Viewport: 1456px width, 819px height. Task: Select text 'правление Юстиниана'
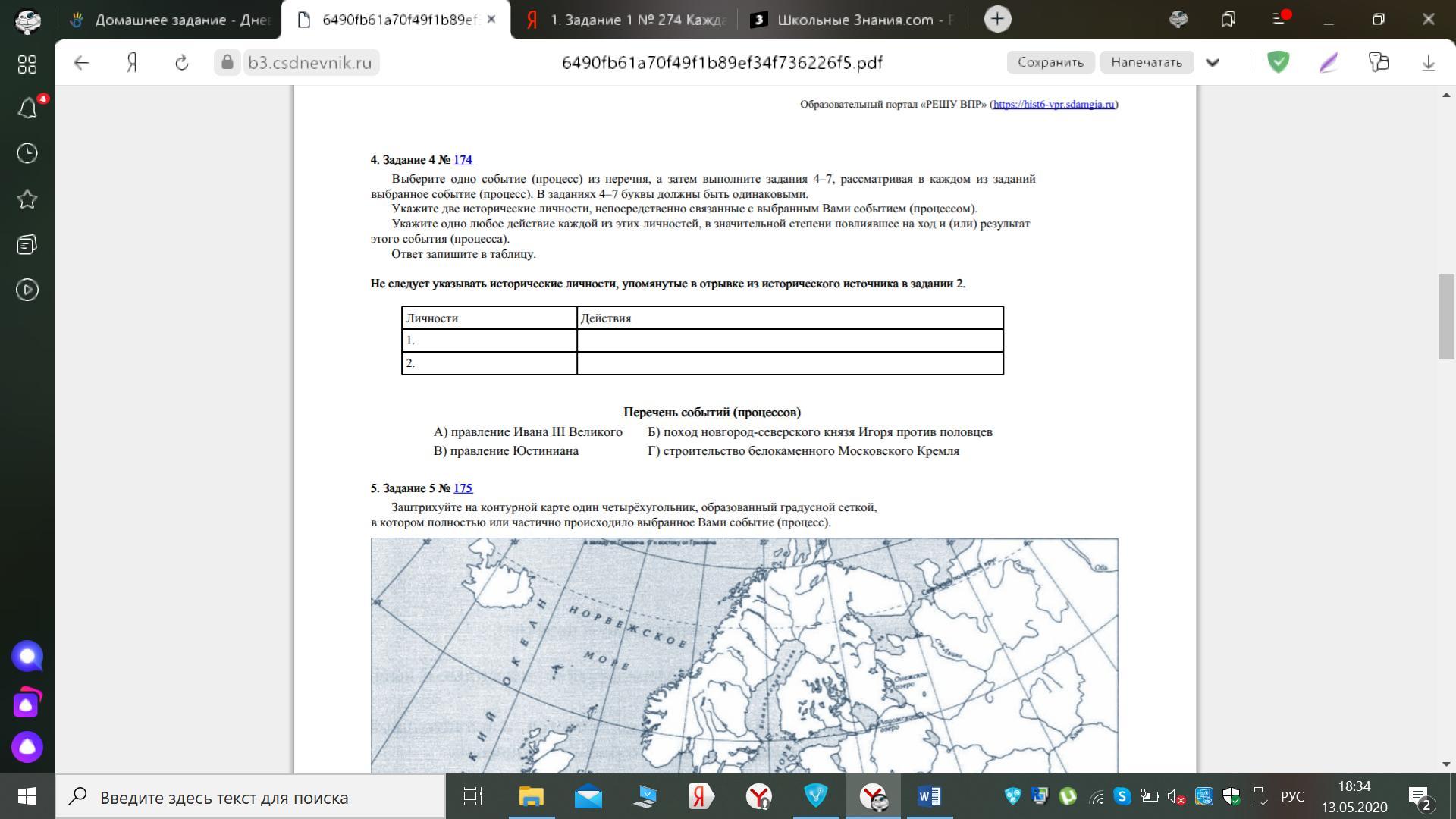tap(514, 451)
